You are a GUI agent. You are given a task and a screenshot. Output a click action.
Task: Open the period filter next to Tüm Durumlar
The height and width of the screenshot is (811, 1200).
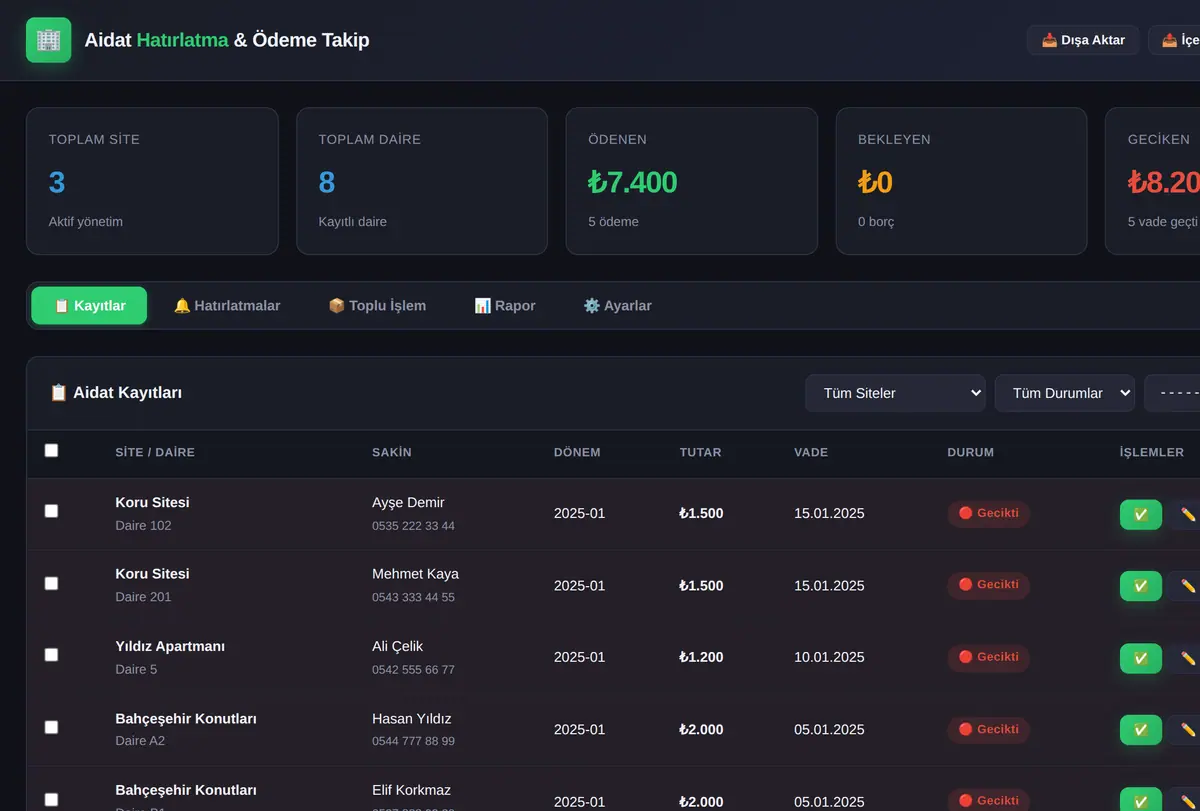[1172, 393]
